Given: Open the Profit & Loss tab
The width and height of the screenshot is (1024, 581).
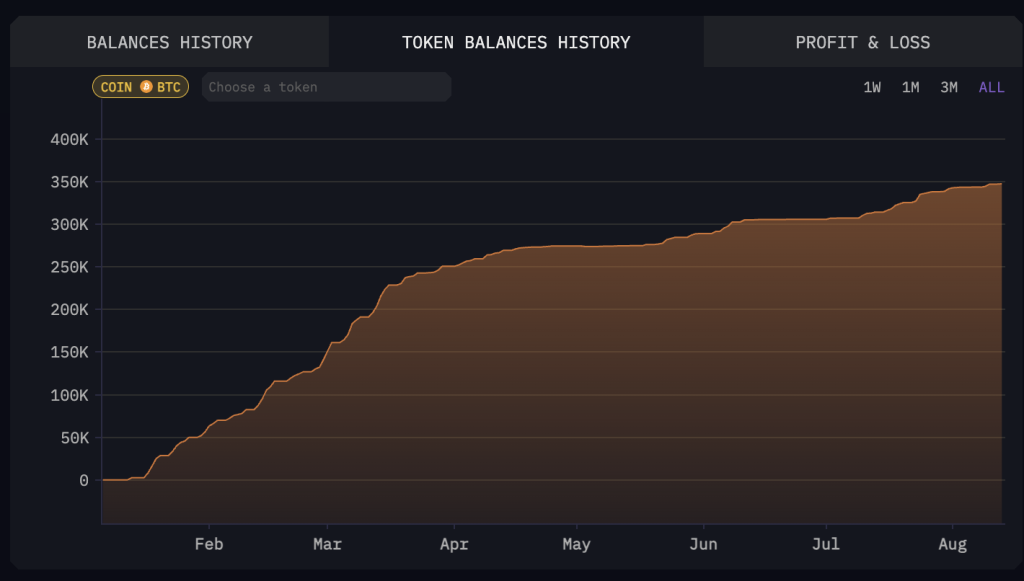Looking at the screenshot, I should pyautogui.click(x=862, y=42).
